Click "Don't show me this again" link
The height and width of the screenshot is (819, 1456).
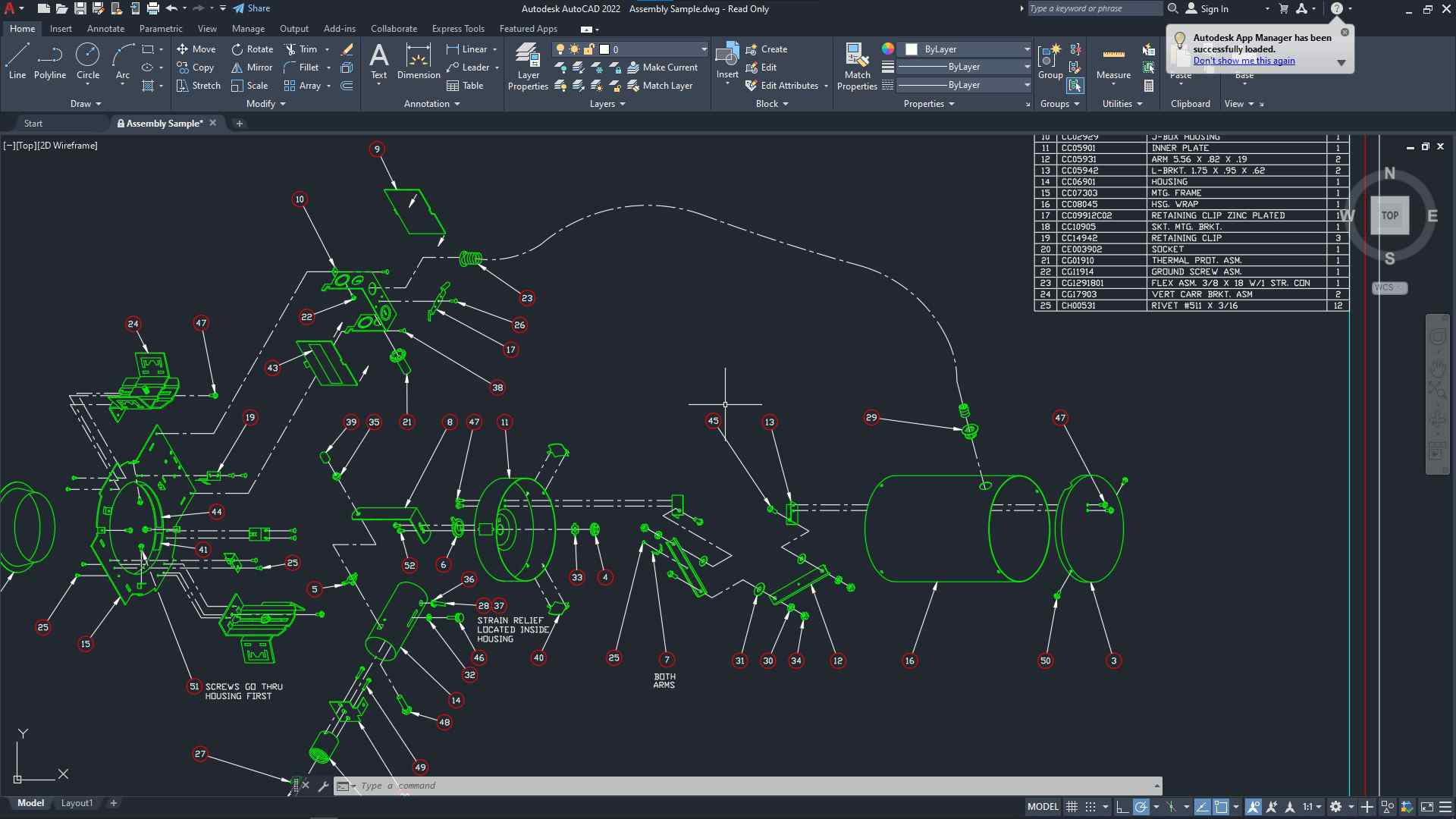(x=1244, y=61)
